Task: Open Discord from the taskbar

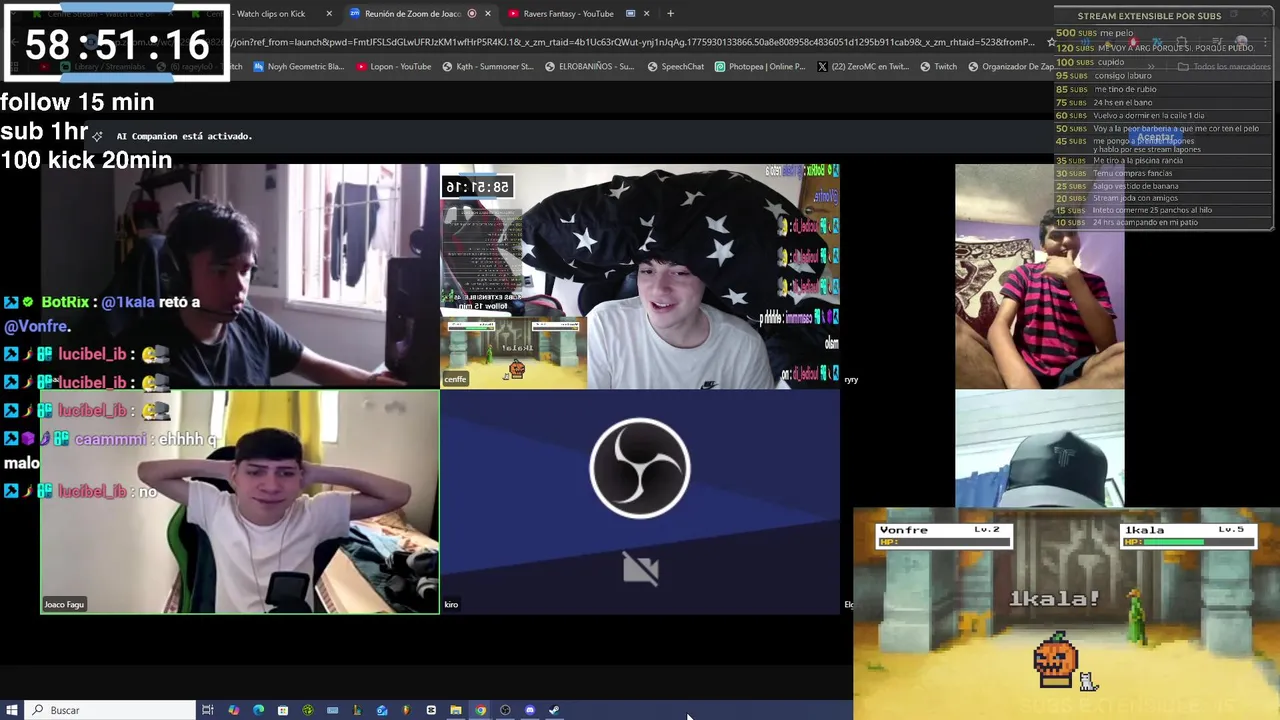Action: (x=530, y=710)
